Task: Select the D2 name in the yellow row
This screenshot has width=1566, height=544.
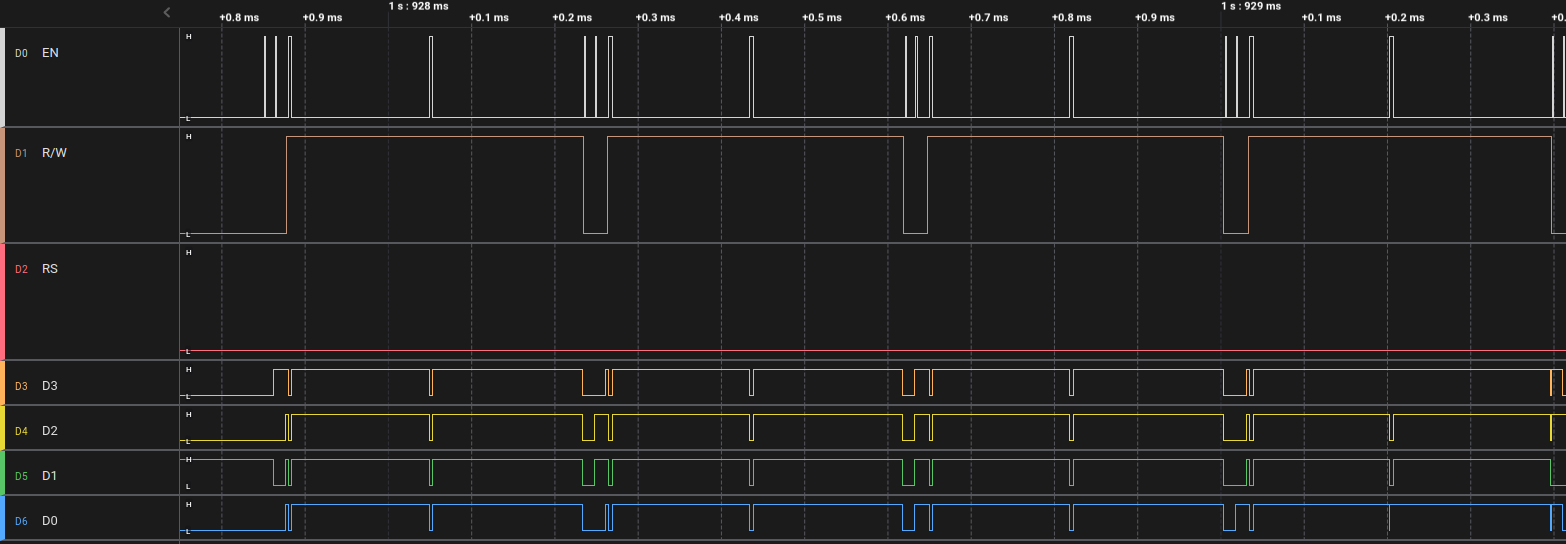Action: (50, 431)
